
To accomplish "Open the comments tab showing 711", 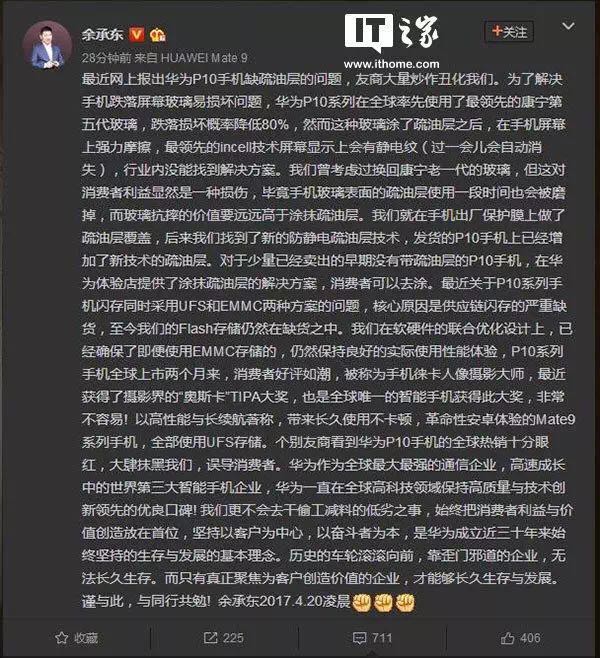I will pyautogui.click(x=372, y=638).
